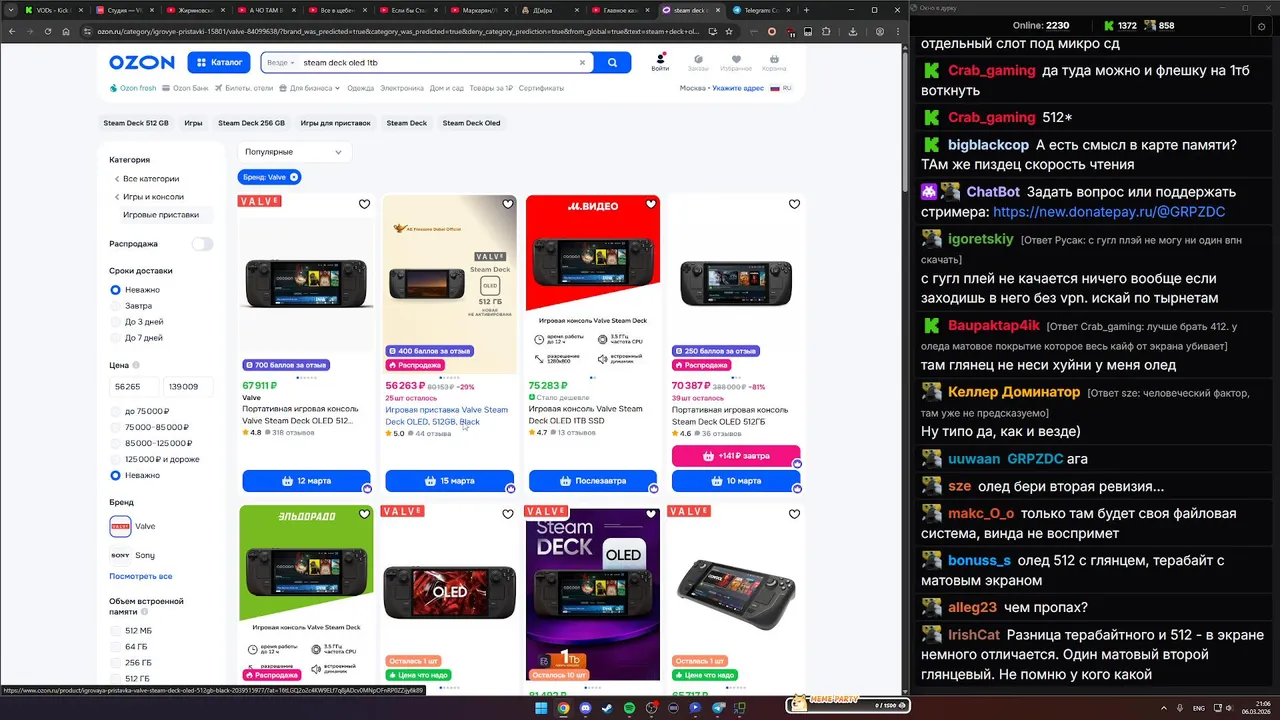Open the Популярные sort dropdown
This screenshot has width=1280, height=720.
pos(294,152)
